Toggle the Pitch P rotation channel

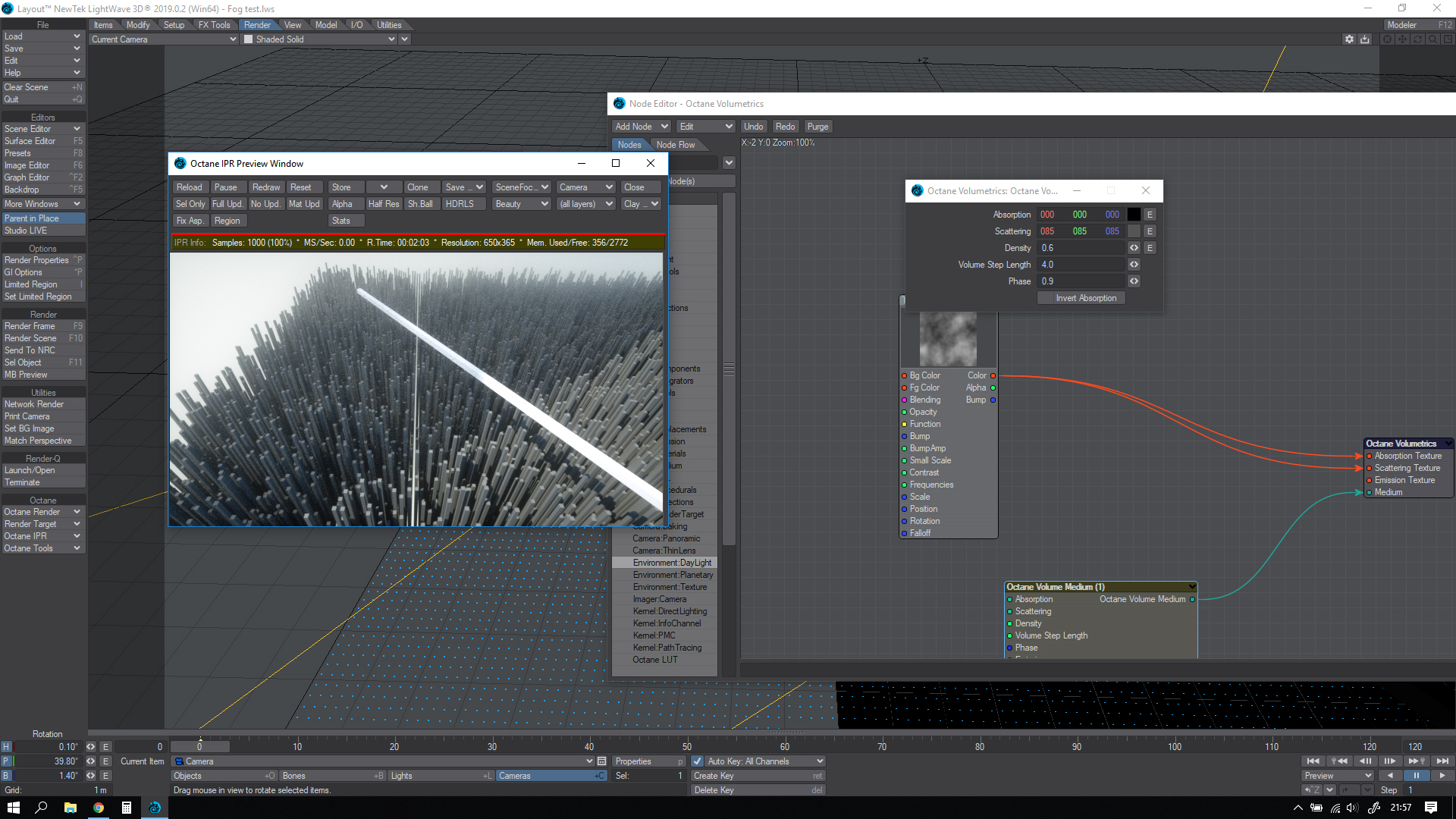click(6, 761)
